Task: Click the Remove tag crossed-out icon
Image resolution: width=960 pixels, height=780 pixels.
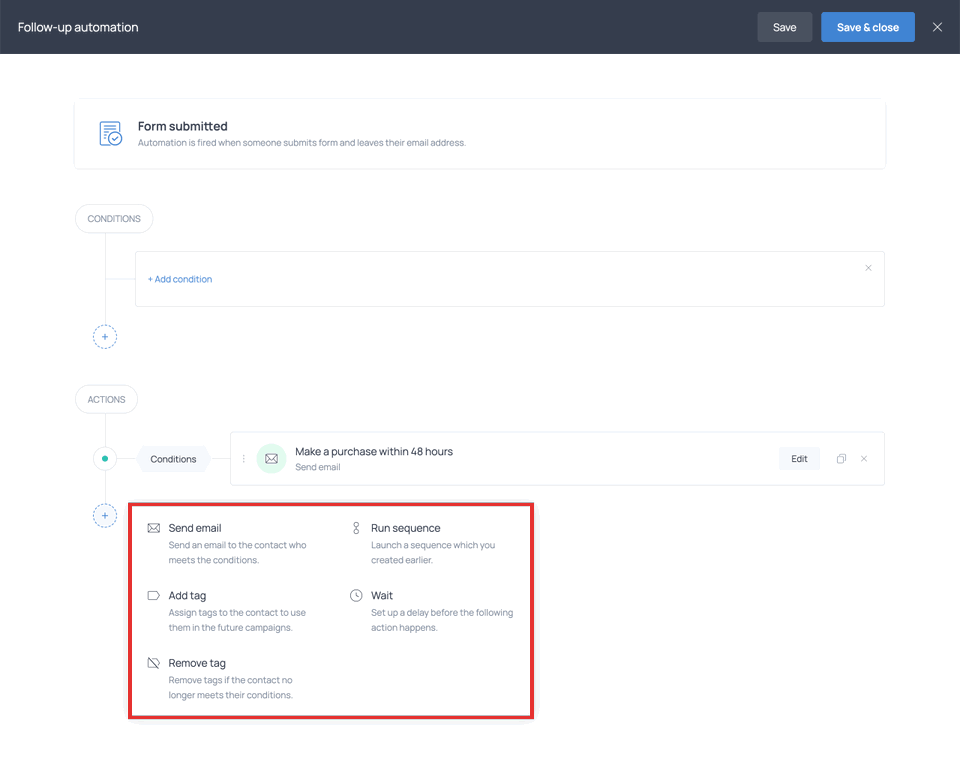Action: (153, 663)
